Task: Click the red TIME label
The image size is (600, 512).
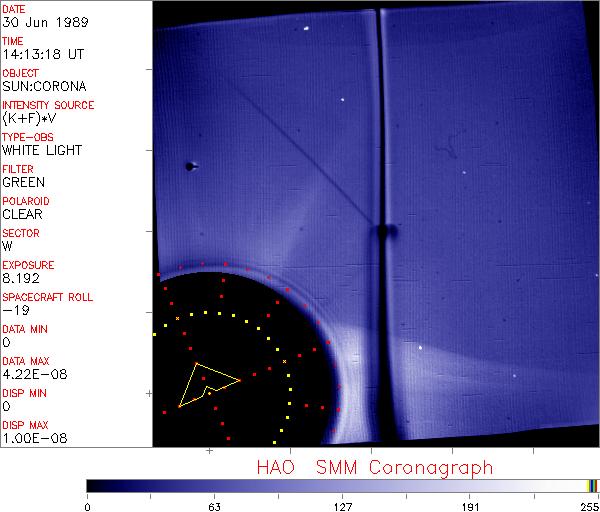Action: tap(13, 41)
